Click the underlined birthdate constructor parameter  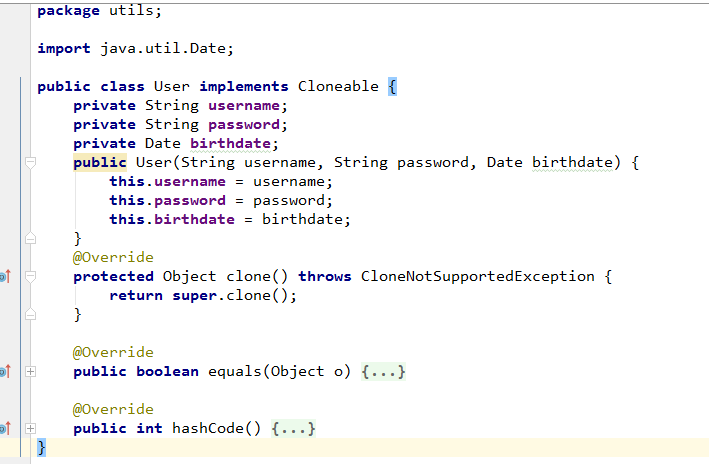[572, 162]
